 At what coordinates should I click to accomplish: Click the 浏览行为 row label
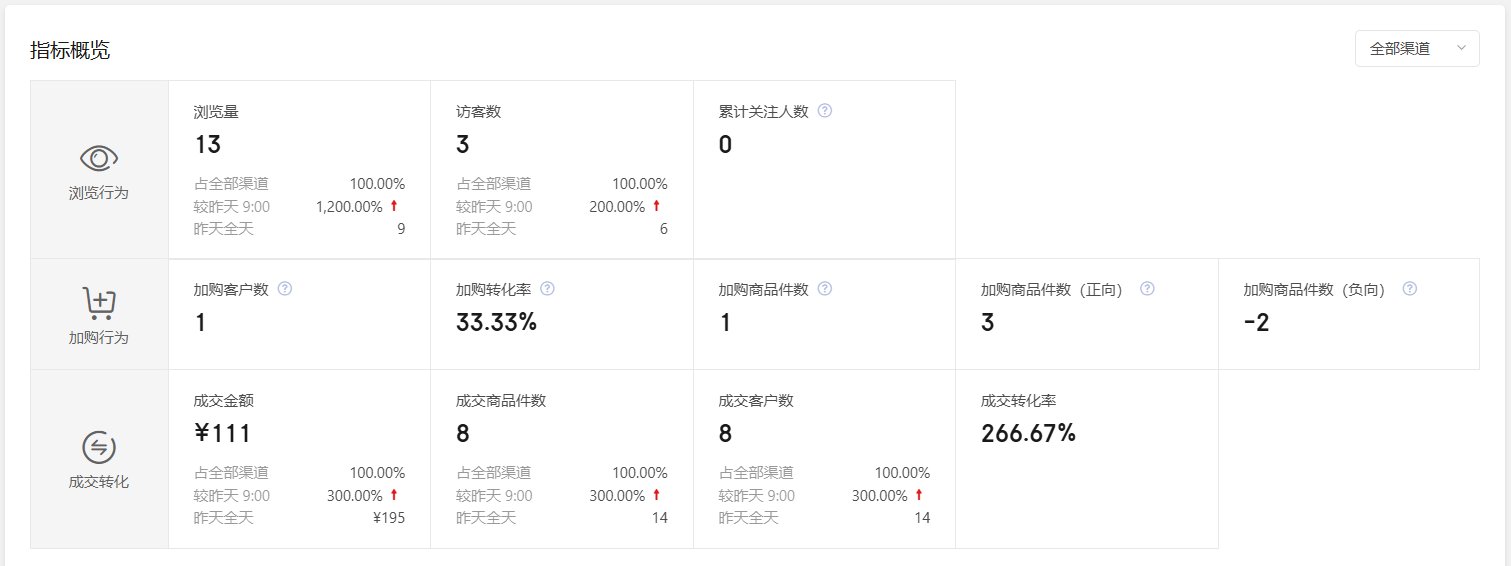click(x=99, y=193)
